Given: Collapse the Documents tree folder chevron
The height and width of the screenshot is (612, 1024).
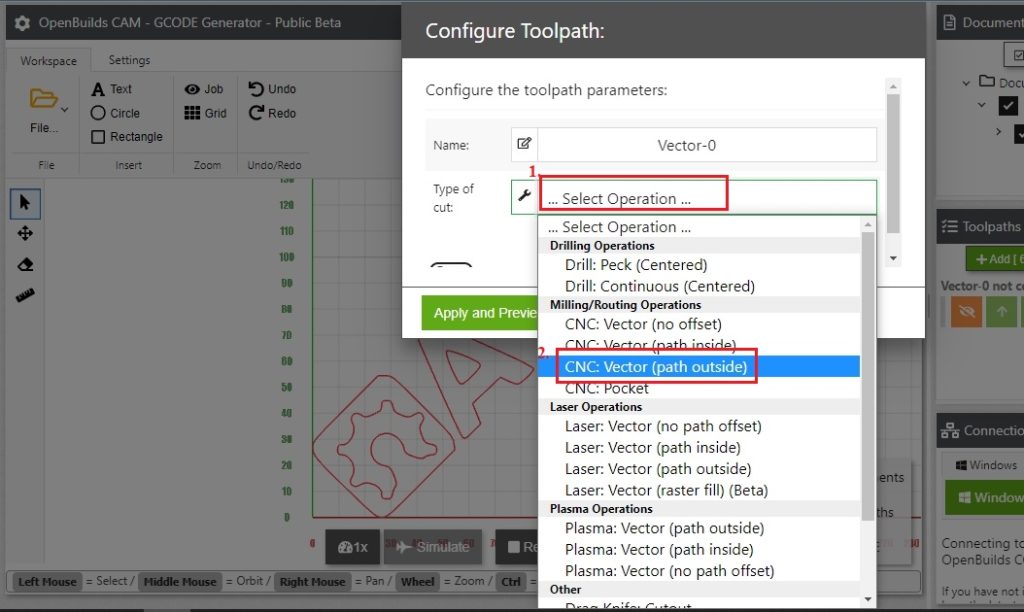Looking at the screenshot, I should [x=966, y=83].
